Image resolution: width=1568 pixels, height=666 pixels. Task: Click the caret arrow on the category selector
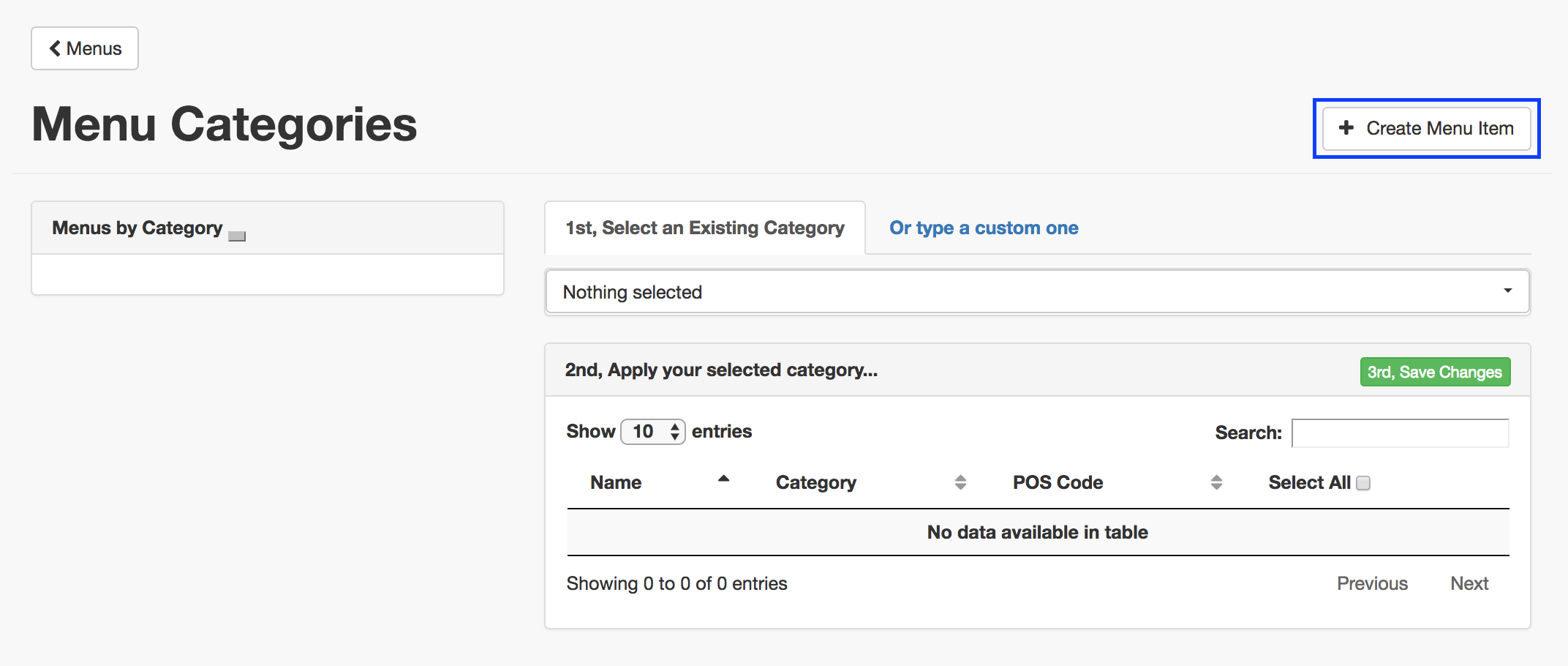[x=1507, y=291]
